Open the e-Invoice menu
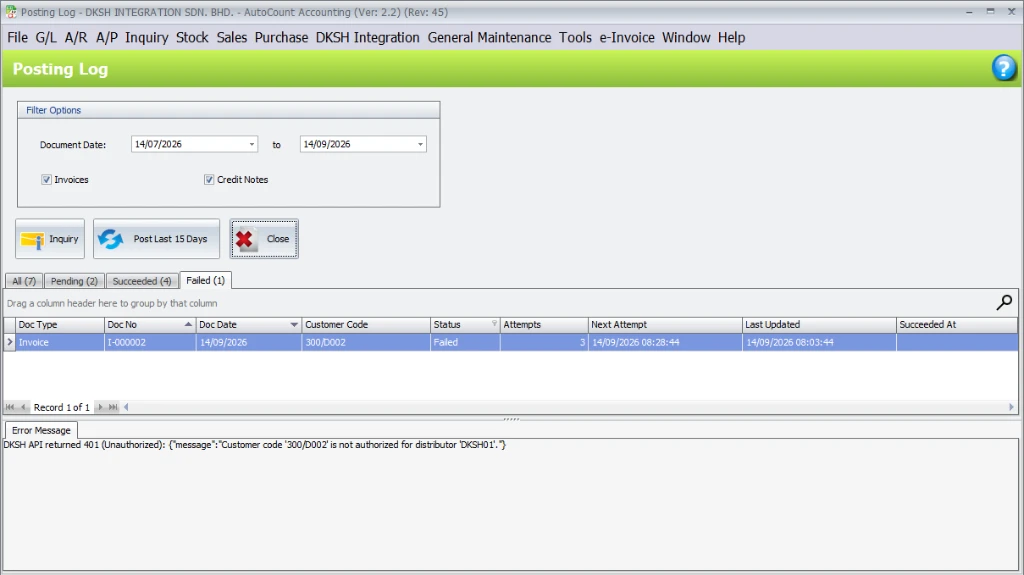This screenshot has width=1024, height=575. [x=627, y=37]
